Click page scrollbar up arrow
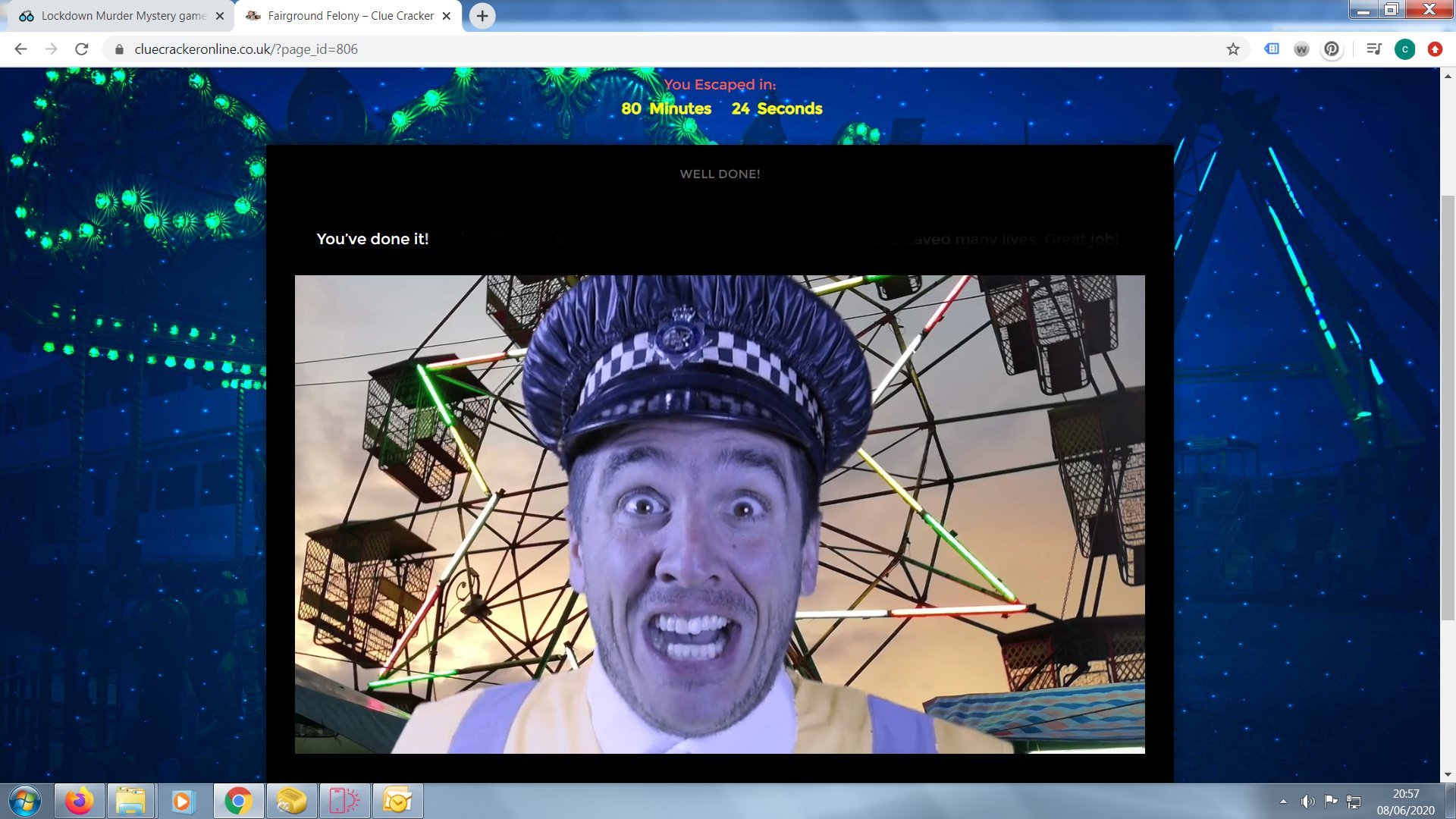 1448,76
